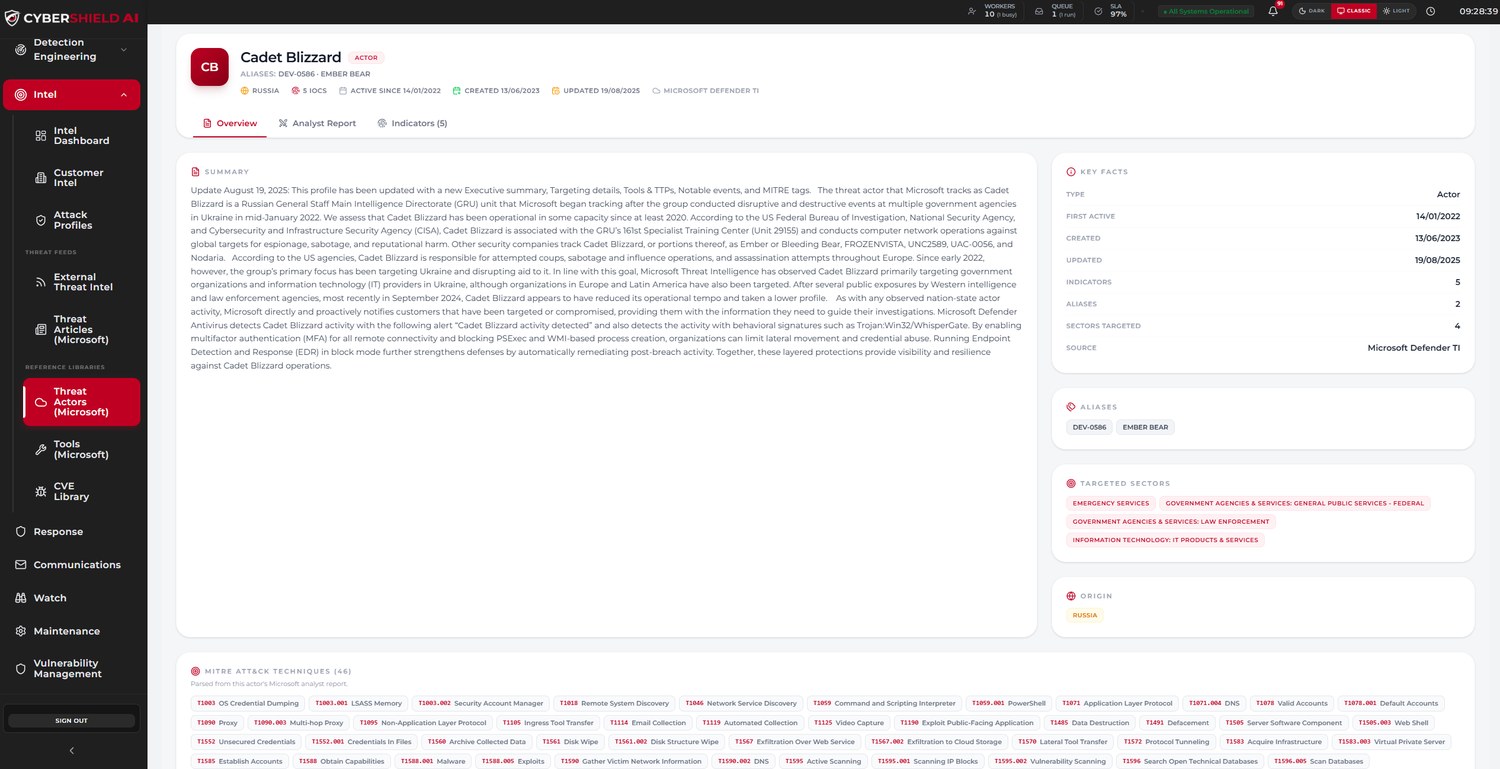Open Threat Actors (Microsoft) in sidebar

82,402
